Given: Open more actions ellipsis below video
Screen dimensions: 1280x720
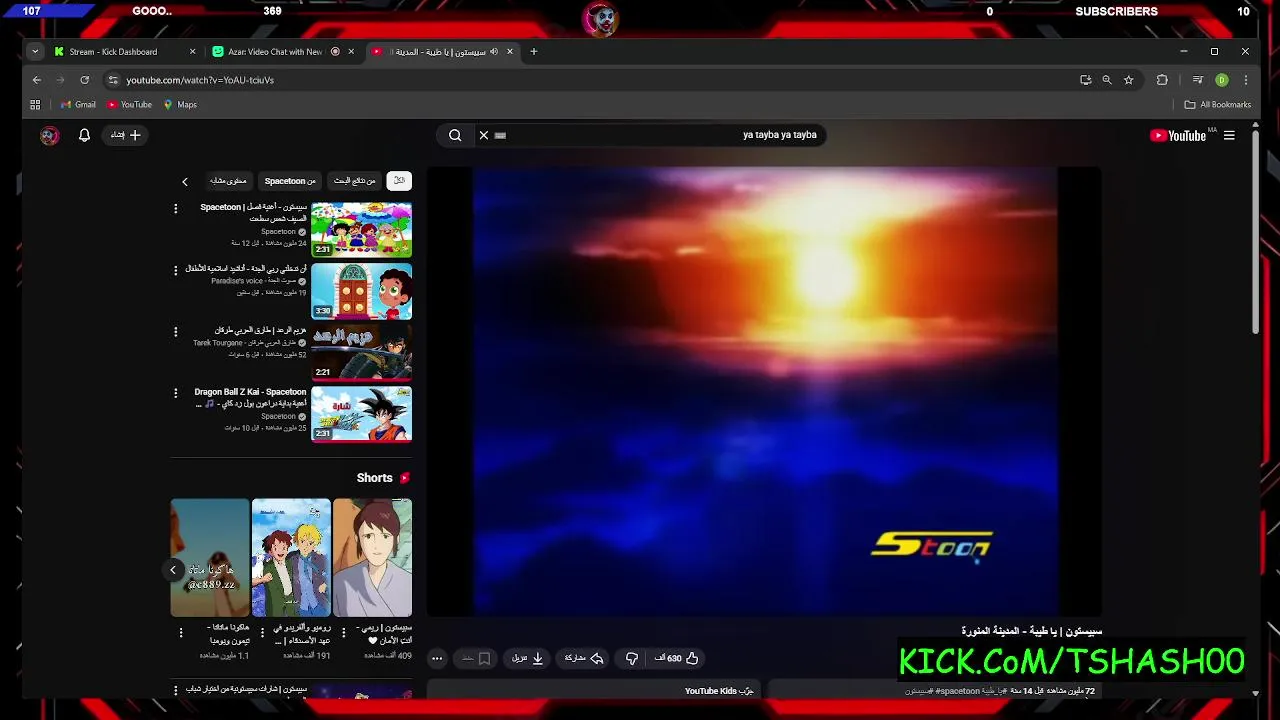Looking at the screenshot, I should 437,658.
